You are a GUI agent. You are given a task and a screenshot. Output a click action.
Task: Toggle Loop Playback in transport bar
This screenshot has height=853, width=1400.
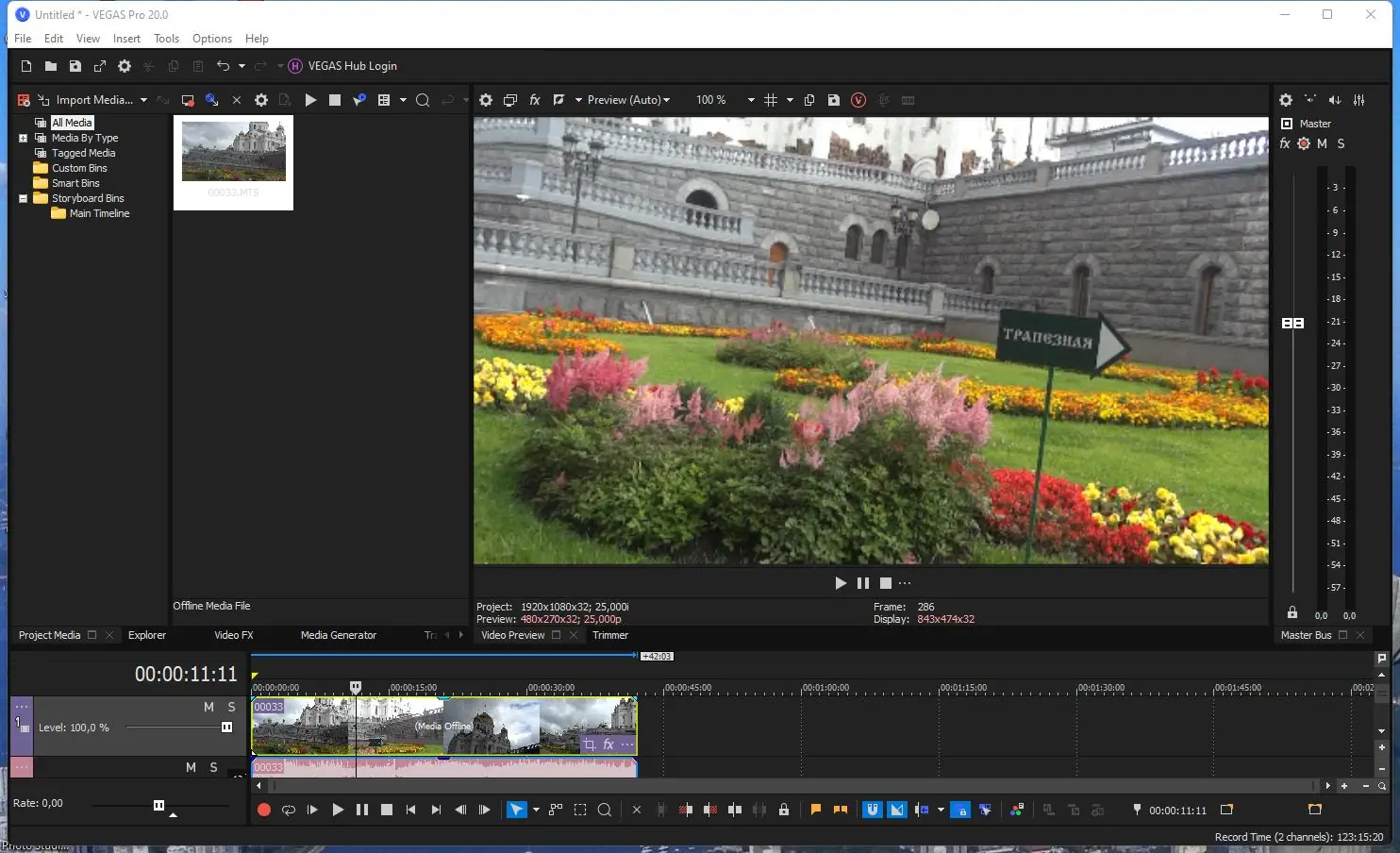click(289, 810)
